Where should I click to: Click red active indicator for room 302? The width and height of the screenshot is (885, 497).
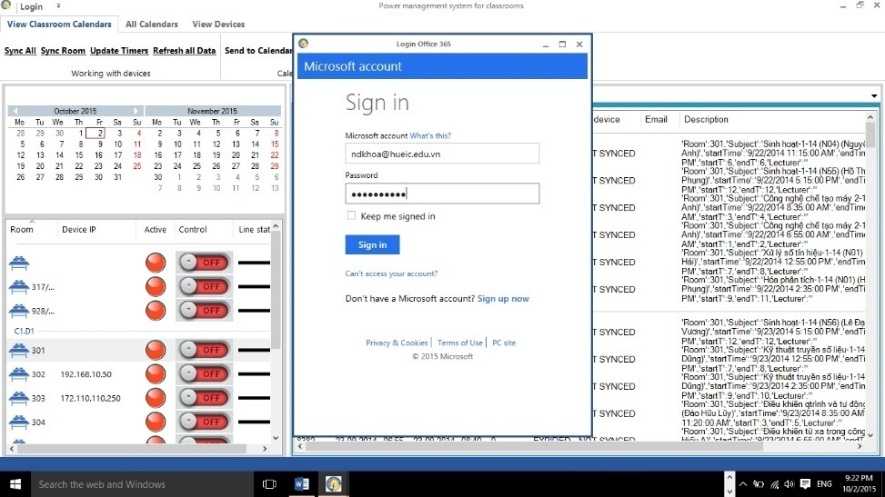156,373
